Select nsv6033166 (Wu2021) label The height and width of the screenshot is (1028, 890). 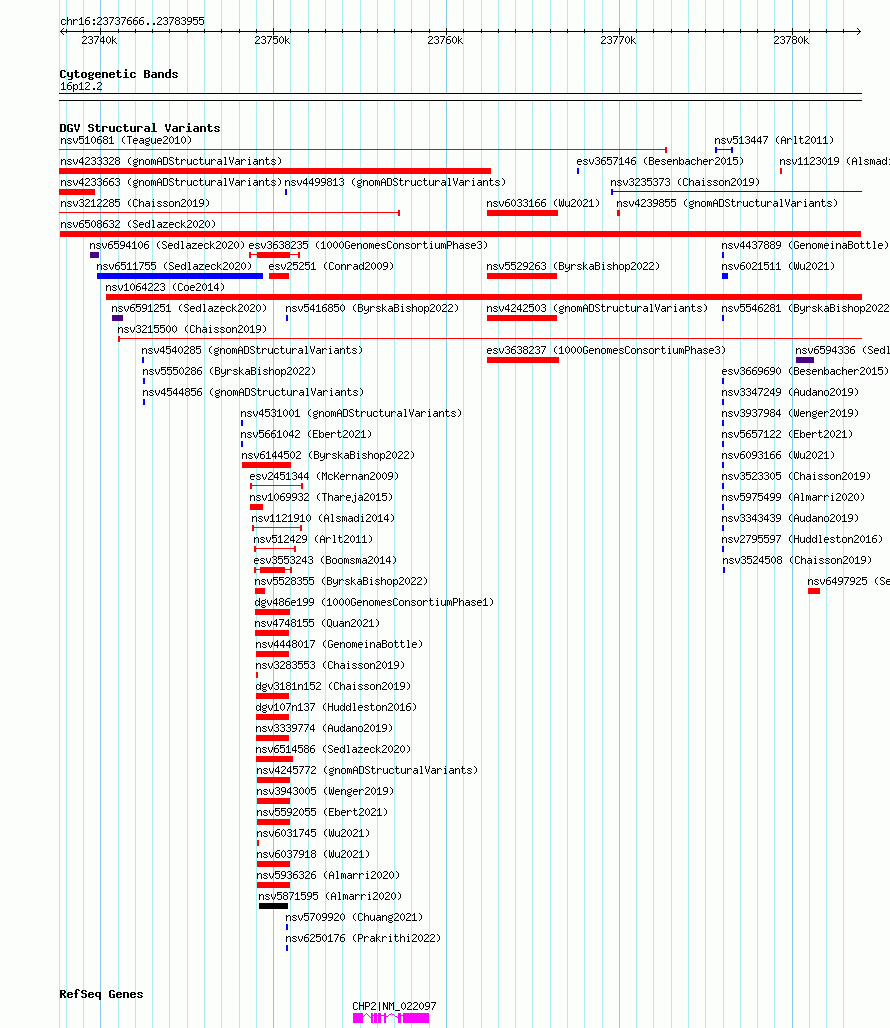pyautogui.click(x=543, y=203)
